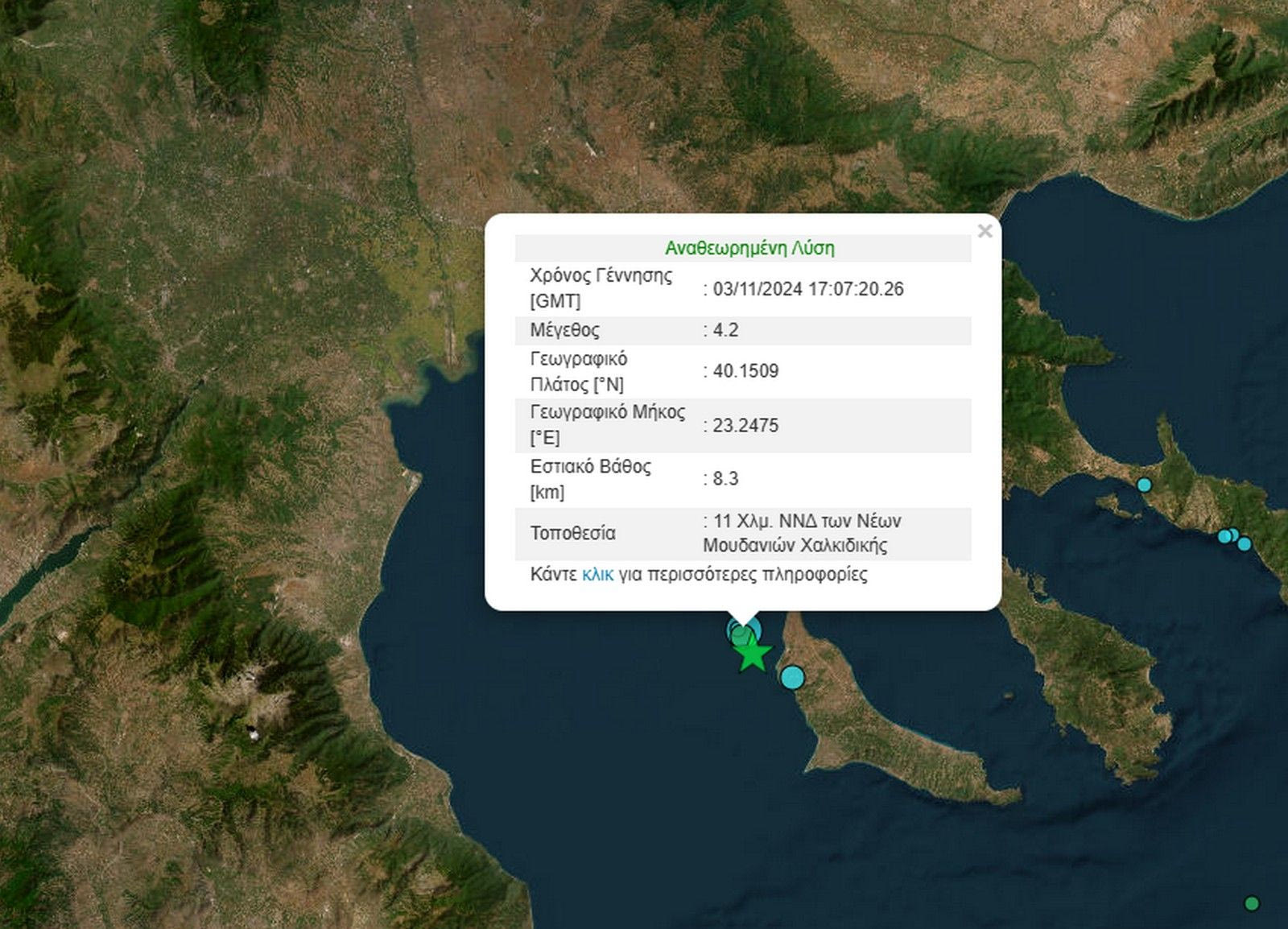Click the 'Χρόνος Γέννησης [GMT]' row label
Screen dimensions: 1288x929
coord(601,288)
